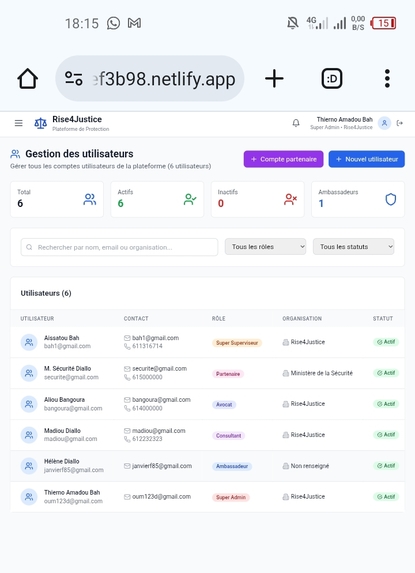Viewport: 415px width, 573px height.
Task: Tap the battery indicator in status bar
Action: pyautogui.click(x=383, y=23)
